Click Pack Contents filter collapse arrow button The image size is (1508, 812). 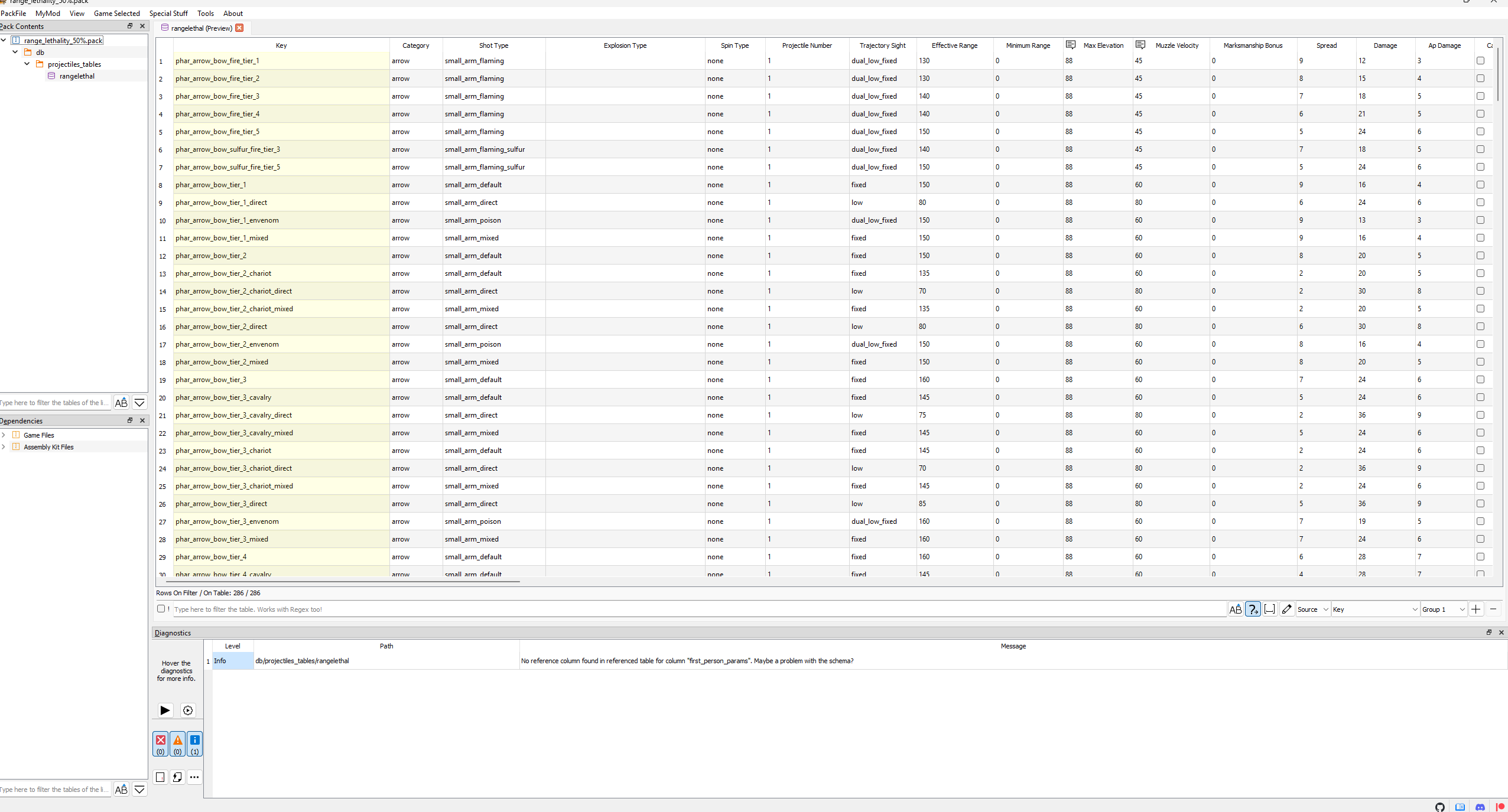coord(139,403)
